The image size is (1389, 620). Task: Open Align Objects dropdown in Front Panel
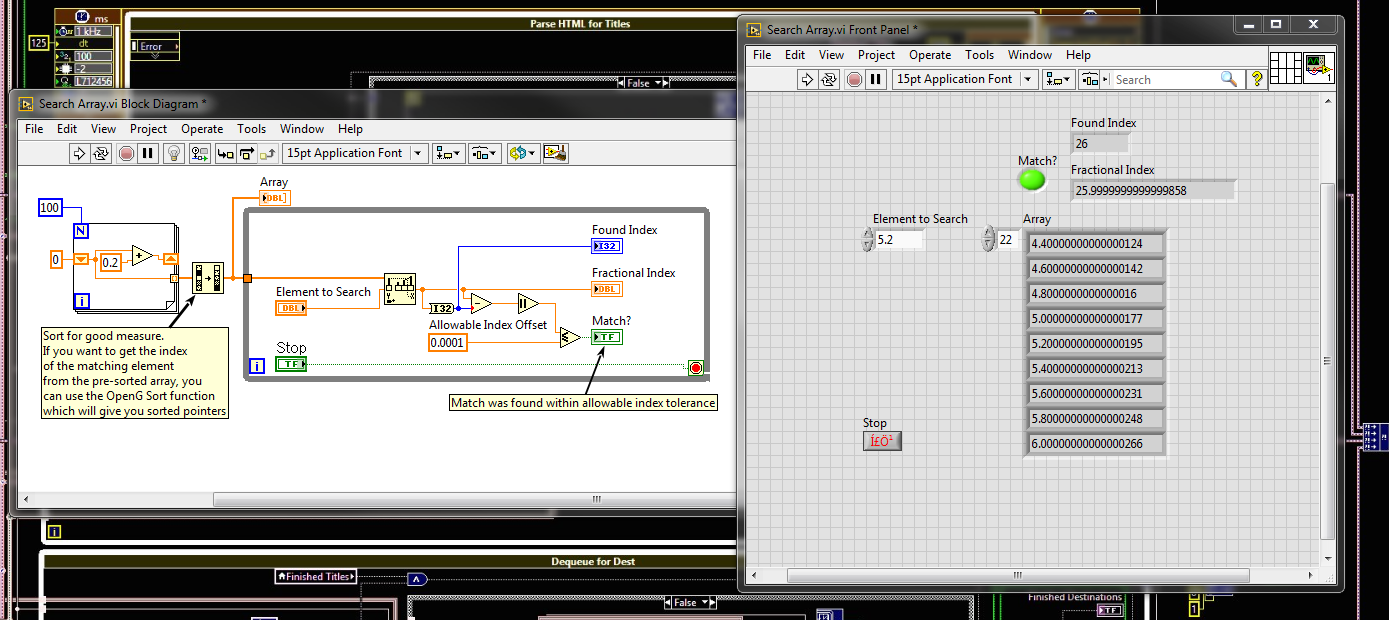[1059, 79]
